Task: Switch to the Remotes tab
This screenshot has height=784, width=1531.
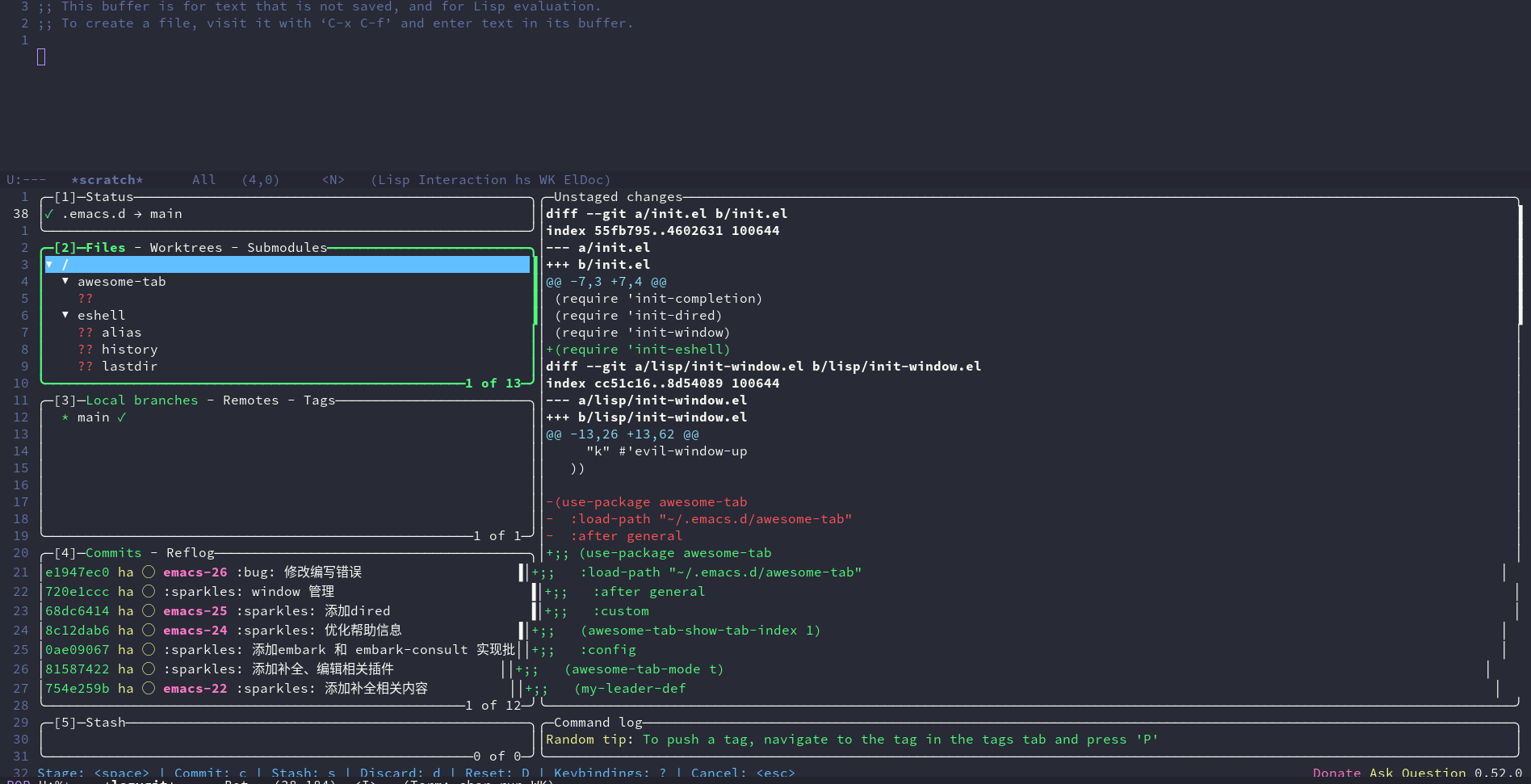Action: click(250, 400)
